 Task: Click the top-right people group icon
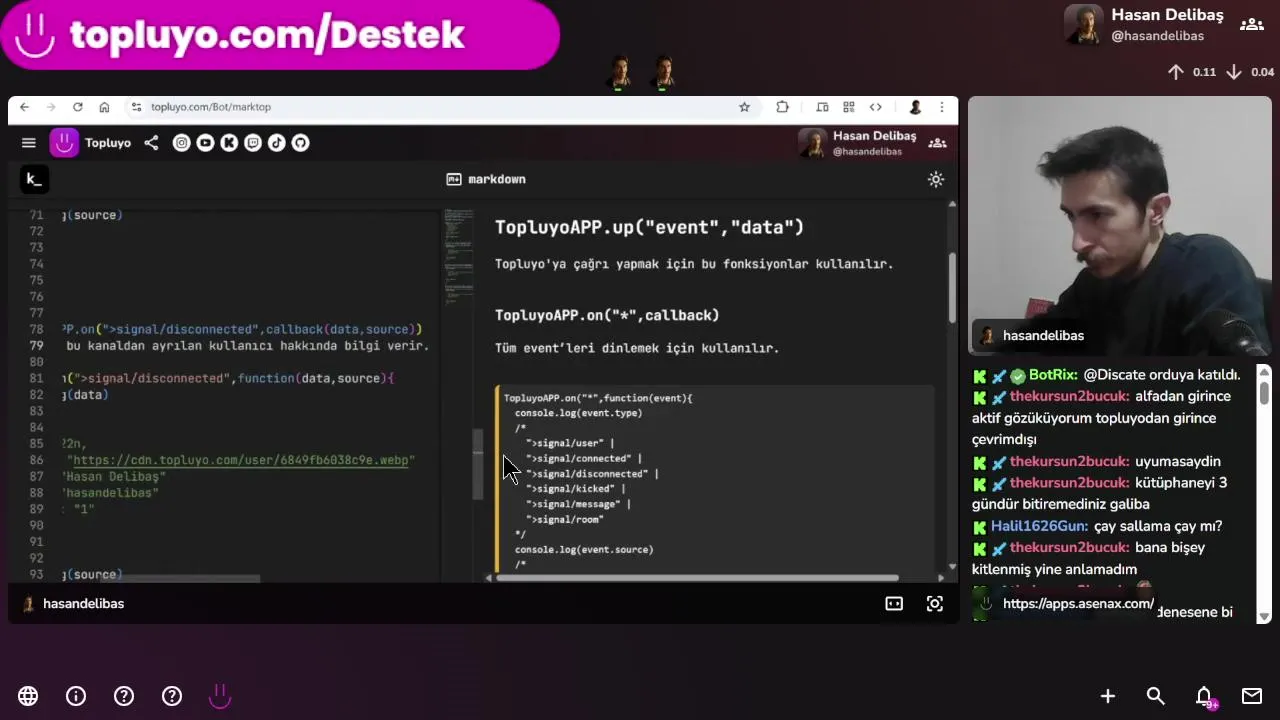[x=1252, y=25]
